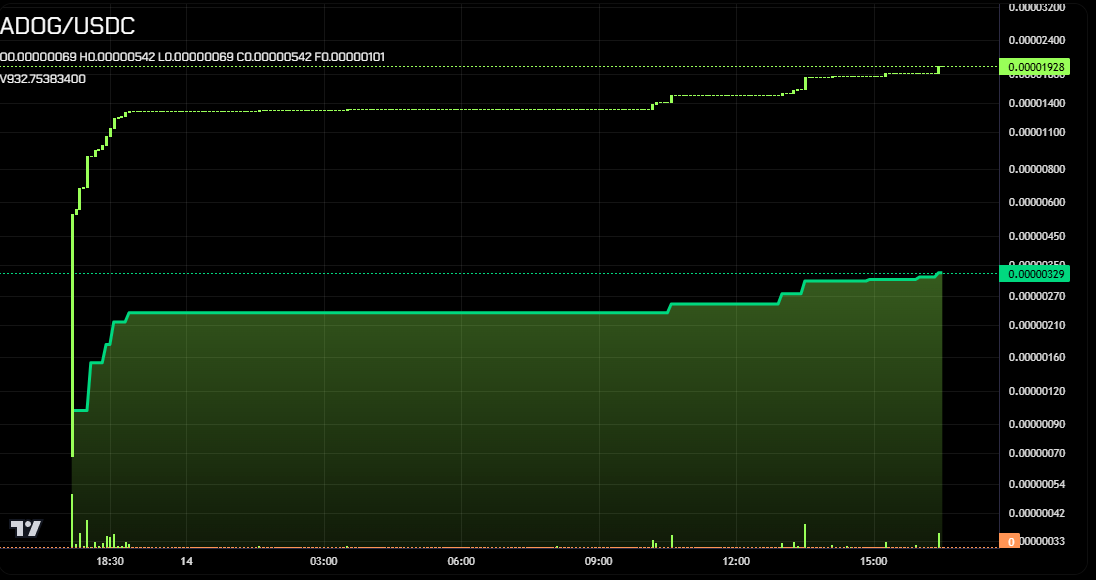Viewport: 1096px width, 580px height.
Task: Click the 0.00000070 price axis label
Action: 1037,454
